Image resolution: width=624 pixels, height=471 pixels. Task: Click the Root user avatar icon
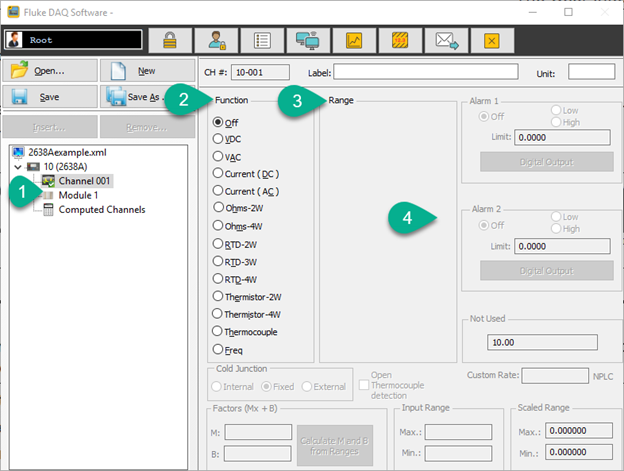coord(15,40)
